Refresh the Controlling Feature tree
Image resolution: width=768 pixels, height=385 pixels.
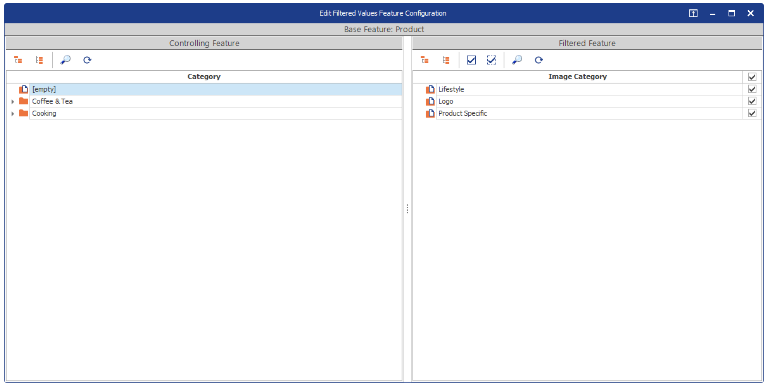(87, 60)
